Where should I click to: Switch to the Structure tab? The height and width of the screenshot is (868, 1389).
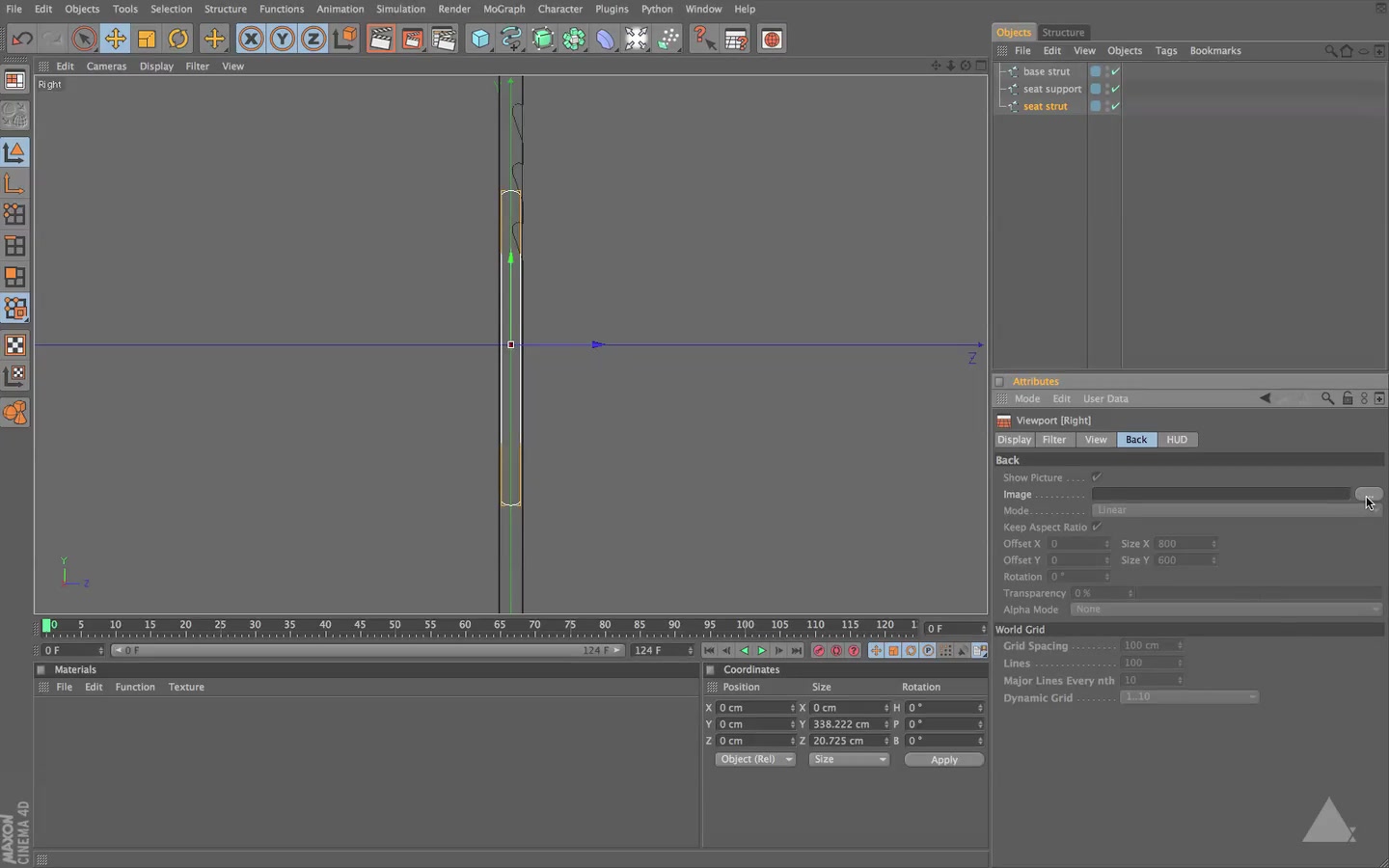pos(1062,32)
